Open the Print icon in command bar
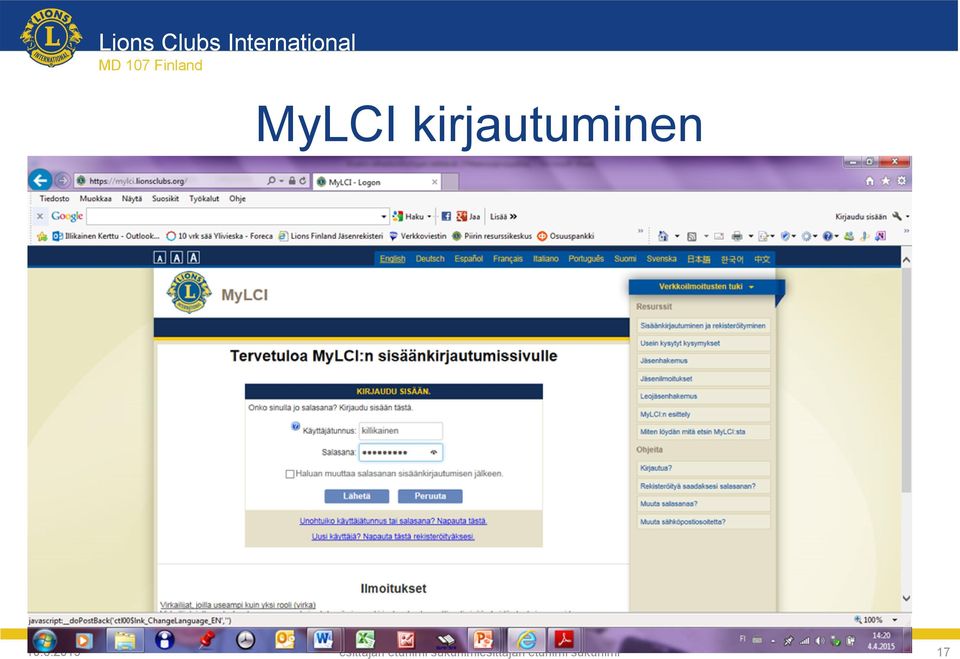Image resolution: width=960 pixels, height=659 pixels. pos(737,236)
